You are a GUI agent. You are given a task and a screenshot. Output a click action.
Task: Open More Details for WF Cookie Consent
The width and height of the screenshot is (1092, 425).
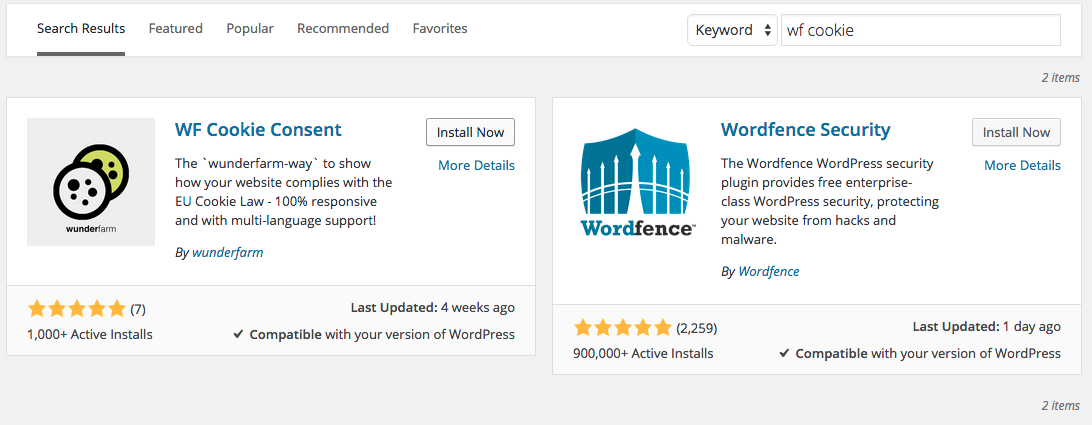point(476,165)
